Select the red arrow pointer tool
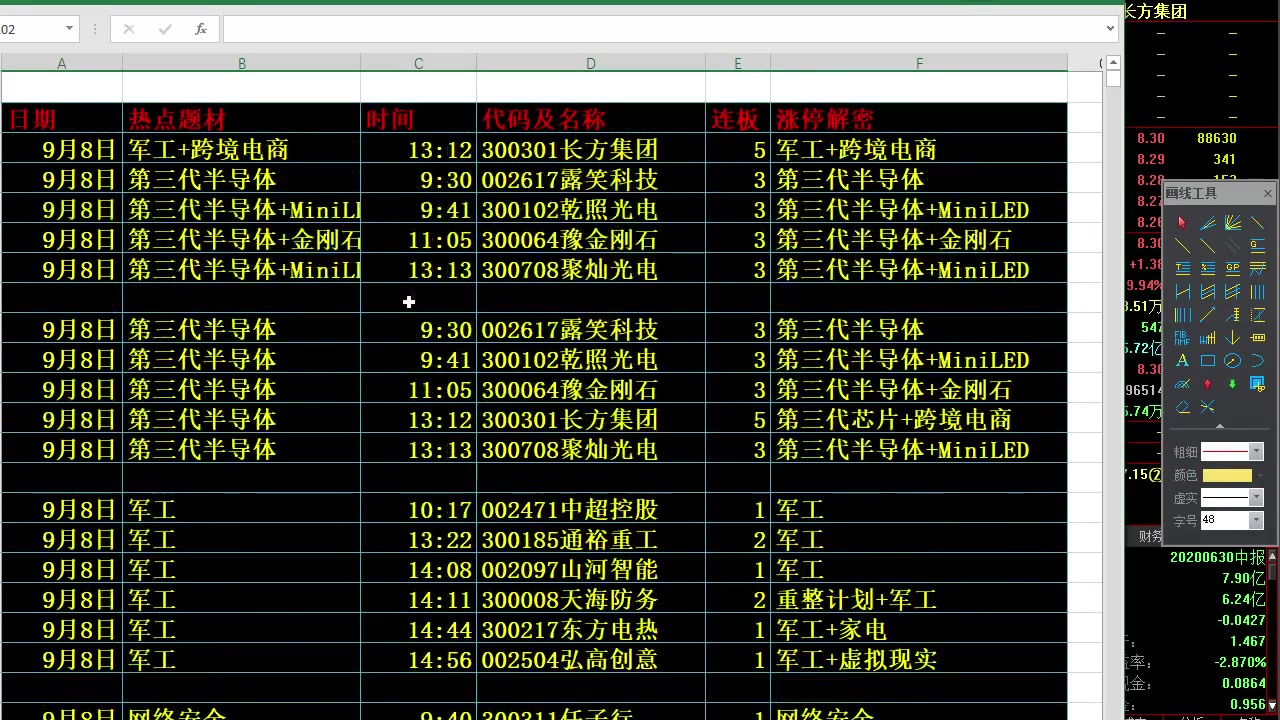Viewport: 1280px width, 720px height. pos(1182,223)
